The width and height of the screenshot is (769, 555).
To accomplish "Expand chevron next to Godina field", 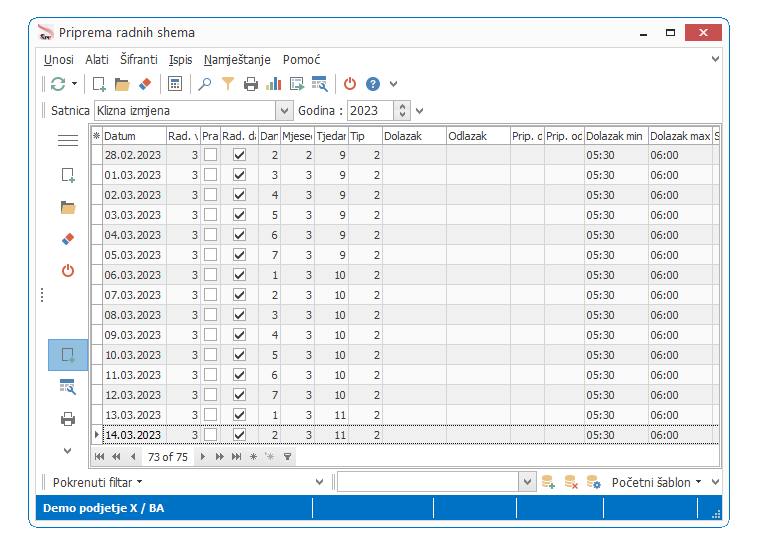I will click(419, 111).
